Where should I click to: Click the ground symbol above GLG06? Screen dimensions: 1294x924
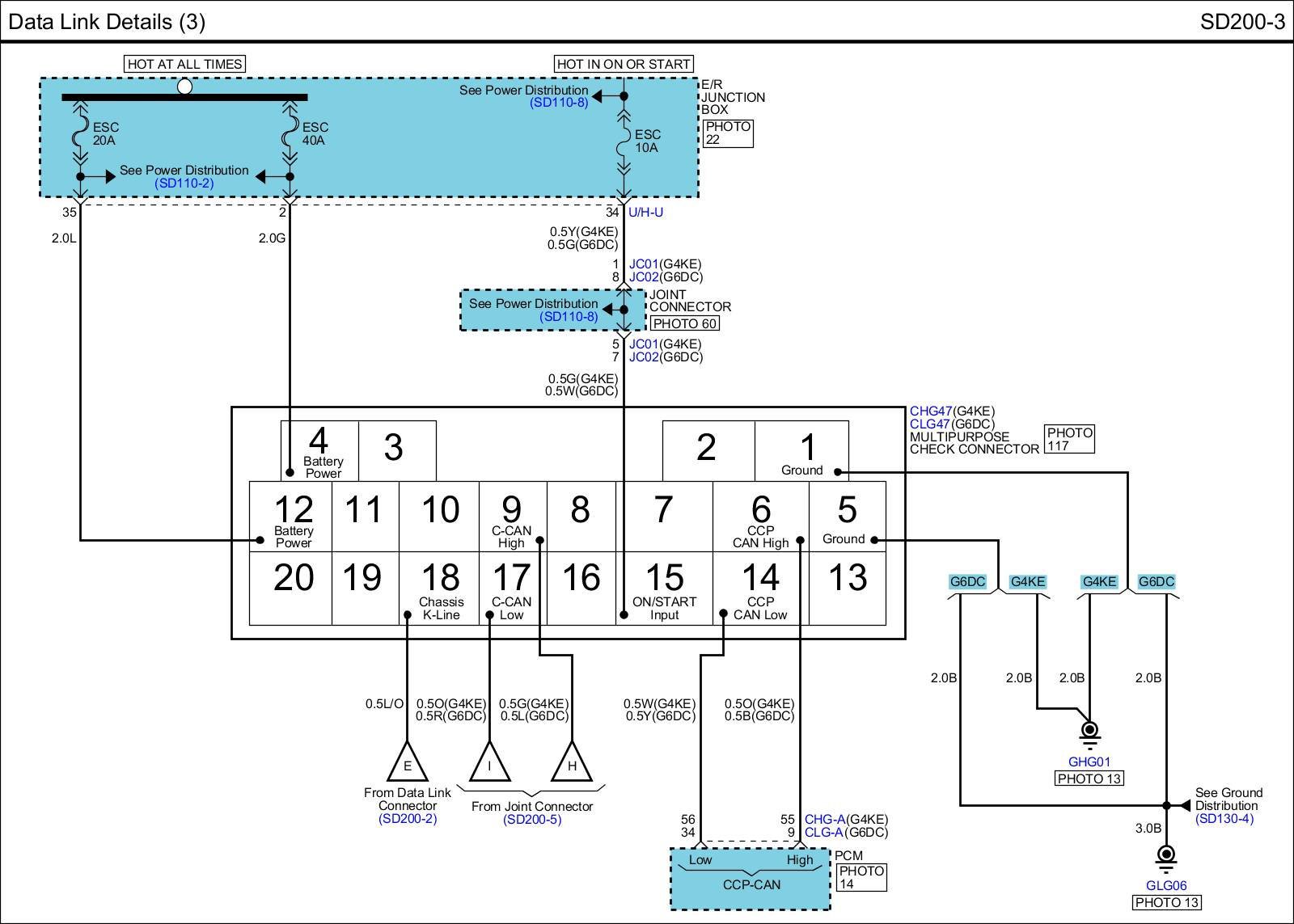[x=1165, y=857]
